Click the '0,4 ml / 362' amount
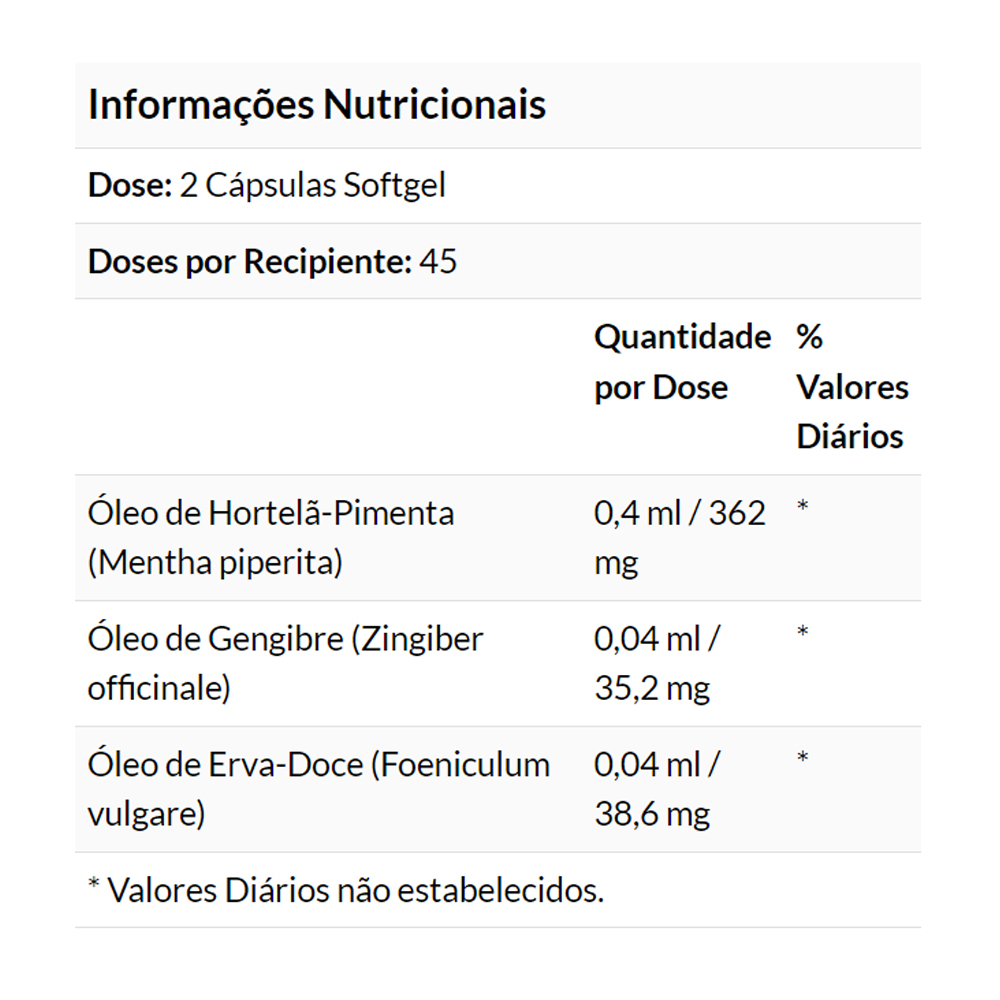The height and width of the screenshot is (1000, 1000). 680,513
